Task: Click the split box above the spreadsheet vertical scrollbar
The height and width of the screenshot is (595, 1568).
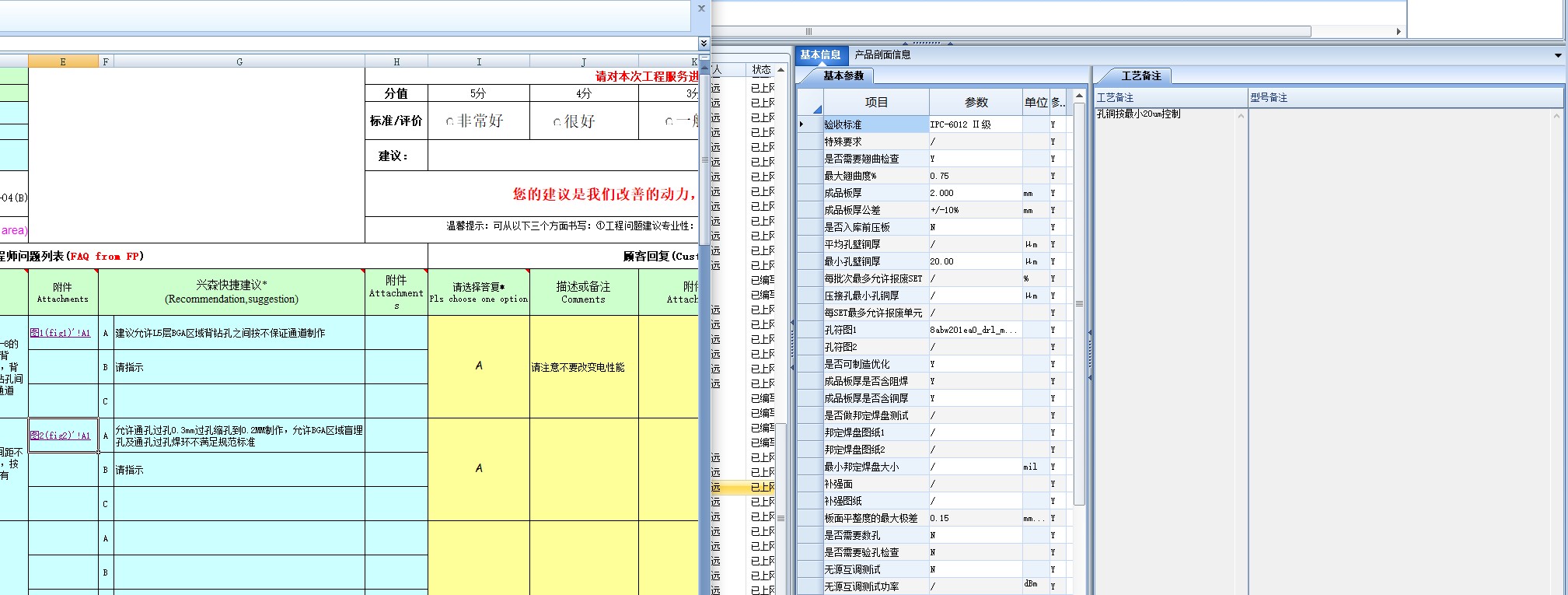Action: pos(704,57)
